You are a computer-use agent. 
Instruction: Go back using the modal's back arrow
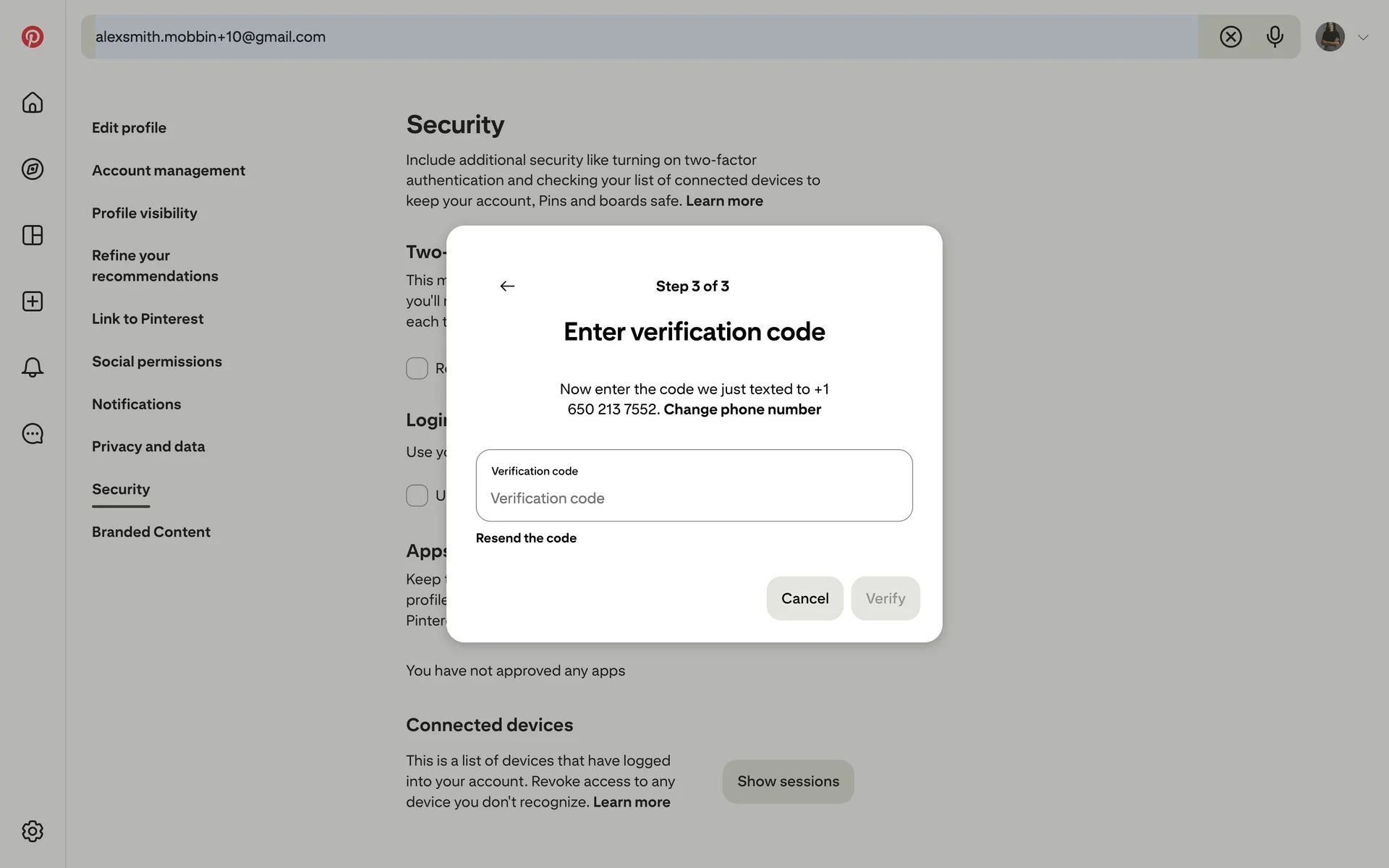coord(507,286)
